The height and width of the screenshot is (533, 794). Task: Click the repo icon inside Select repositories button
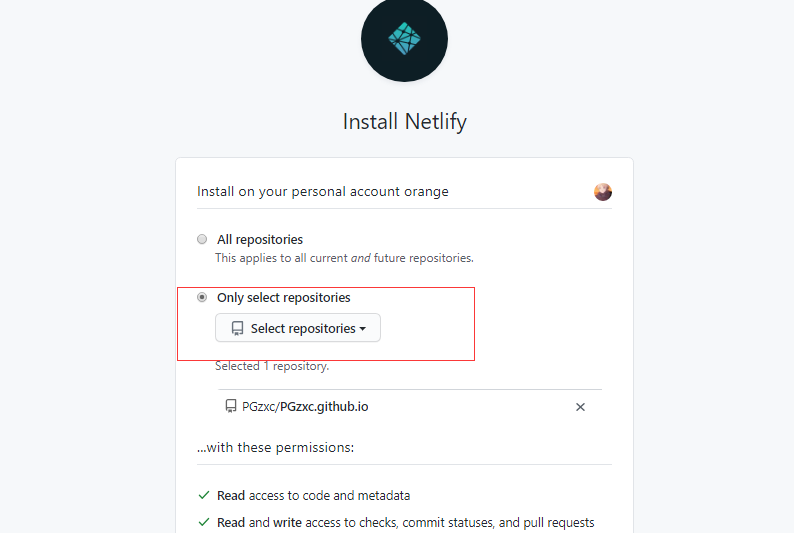pos(237,329)
